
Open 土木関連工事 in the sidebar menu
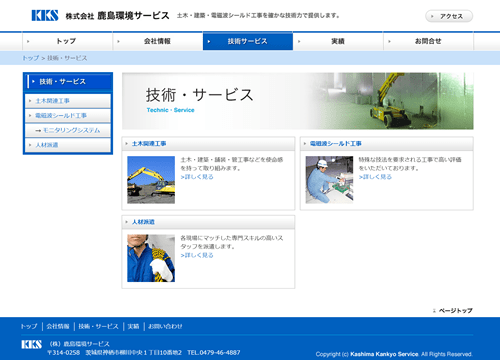pyautogui.click(x=68, y=101)
